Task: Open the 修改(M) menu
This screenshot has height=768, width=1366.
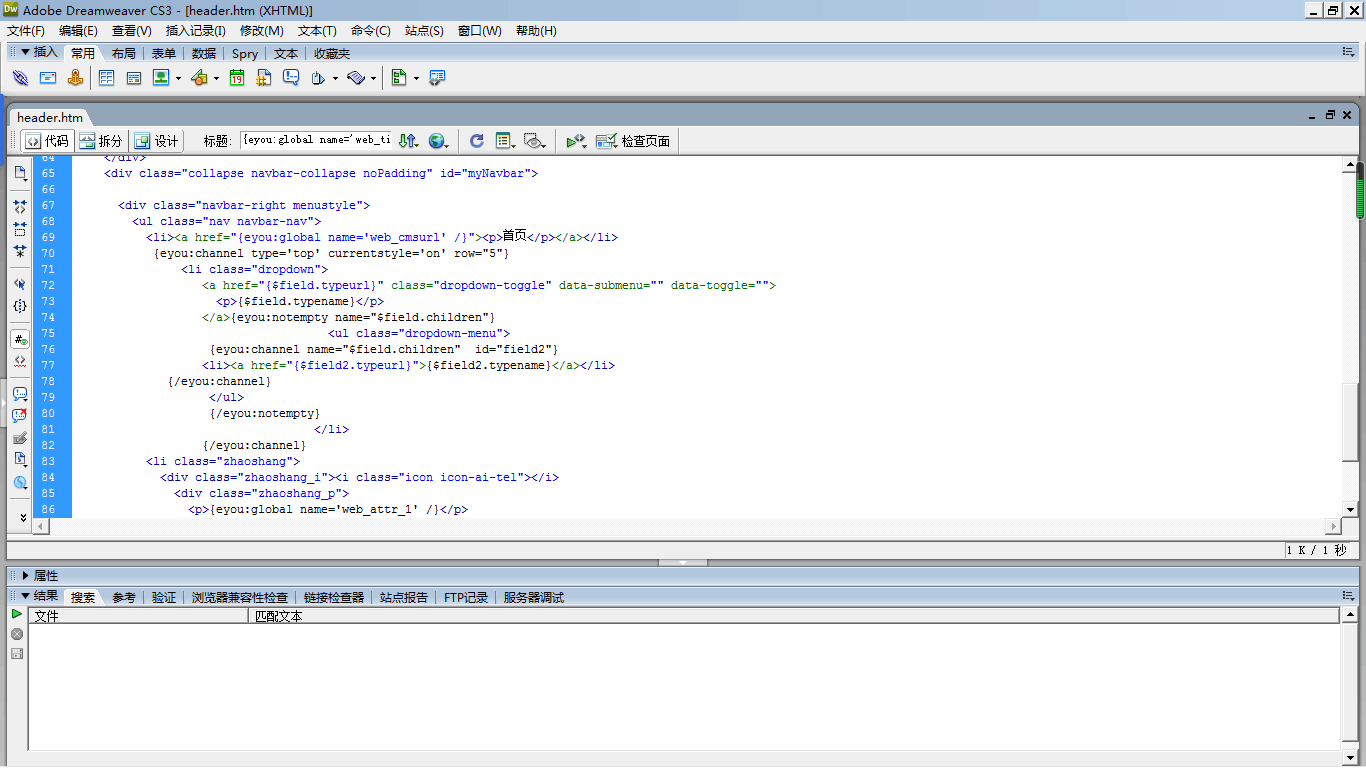Action: (262, 31)
